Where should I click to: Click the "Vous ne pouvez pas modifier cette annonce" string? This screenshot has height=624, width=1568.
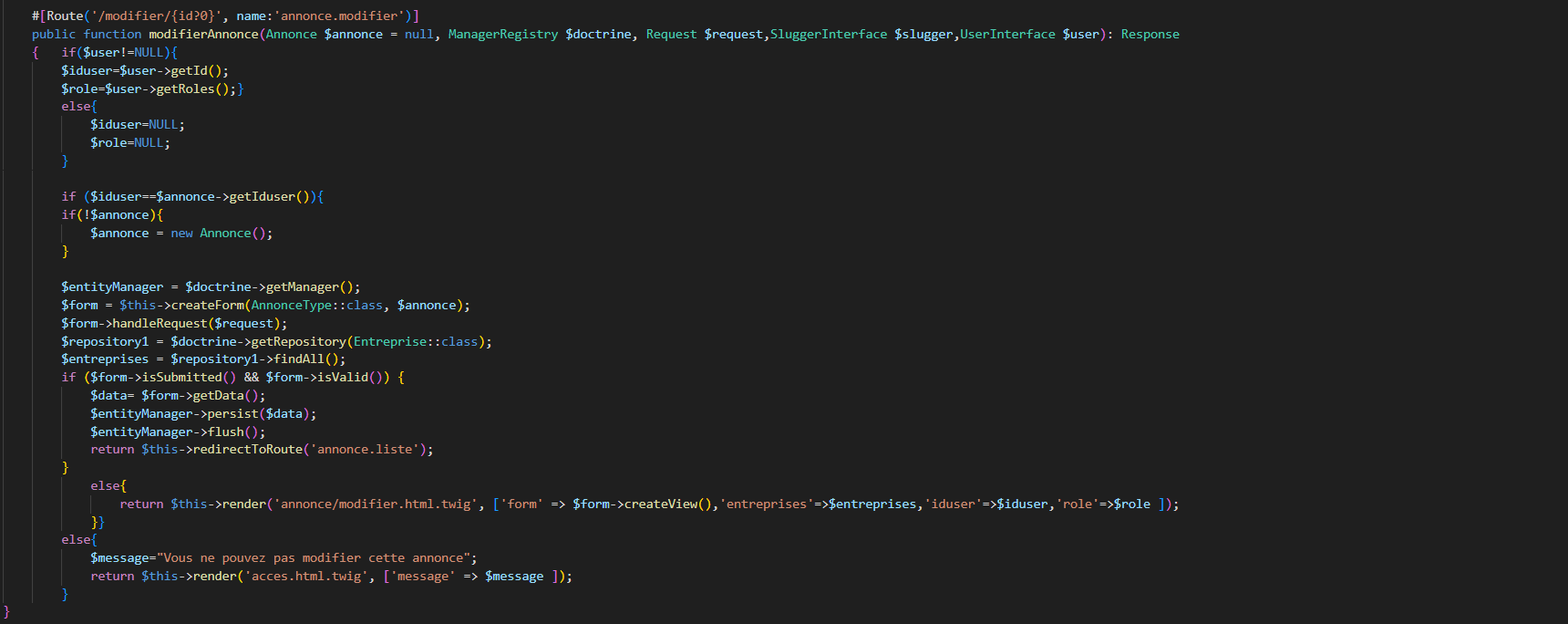pos(314,557)
